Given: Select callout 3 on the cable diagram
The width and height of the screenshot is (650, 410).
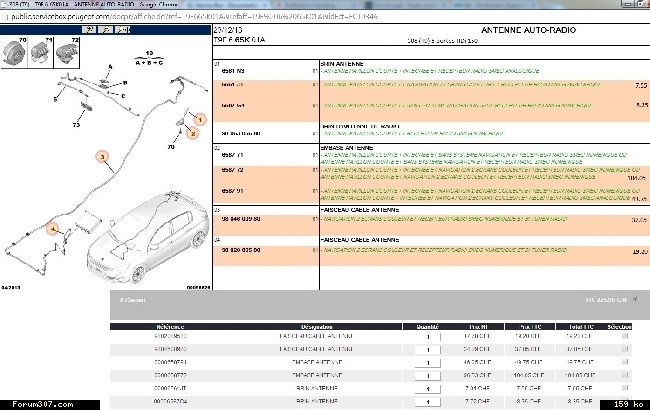Looking at the screenshot, I should [102, 157].
